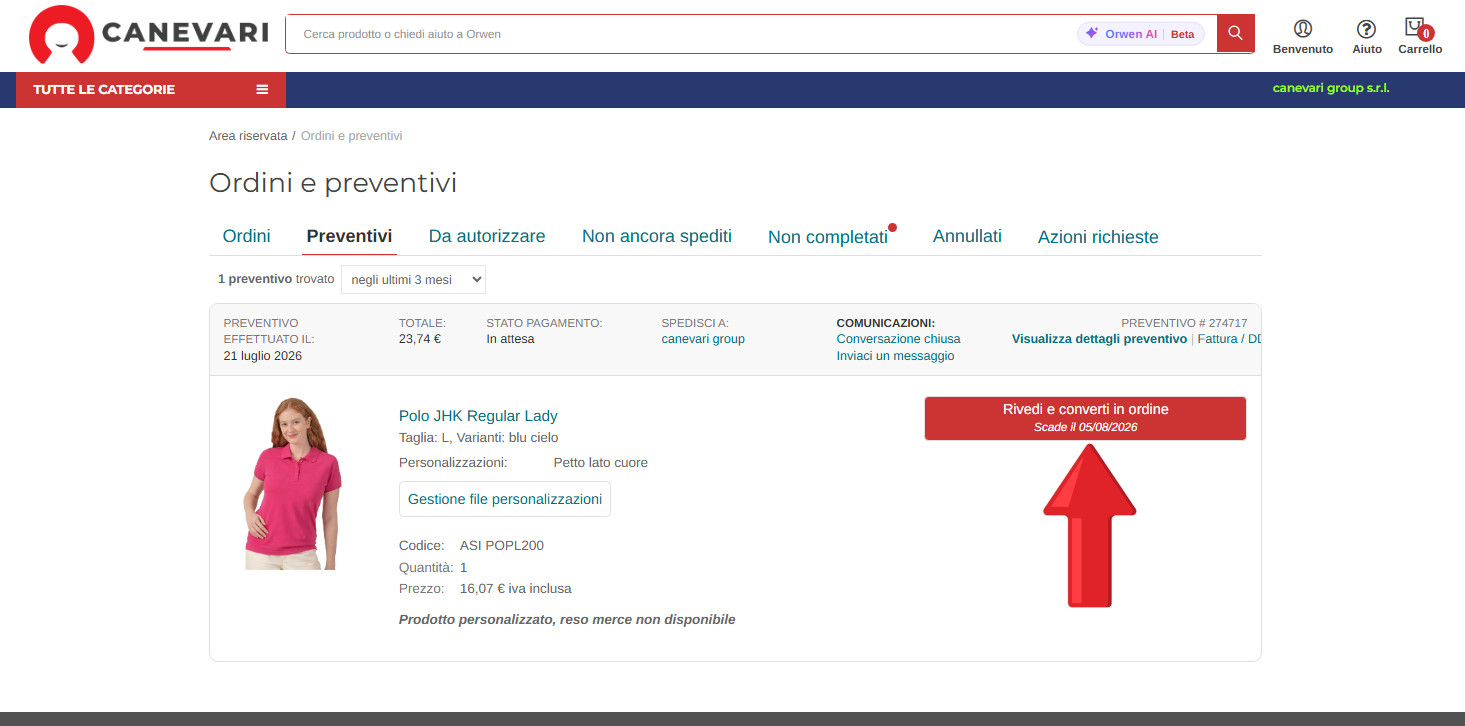Switch to the Ordini tab

[x=246, y=236]
